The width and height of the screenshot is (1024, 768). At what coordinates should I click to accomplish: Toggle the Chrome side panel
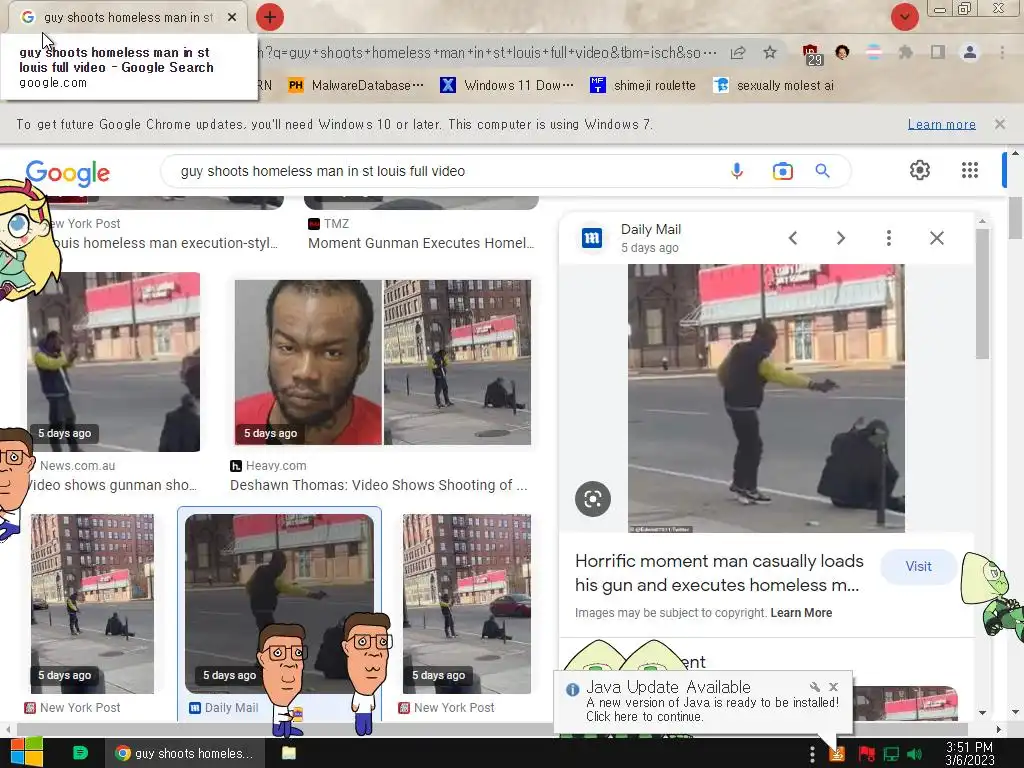pyautogui.click(x=938, y=52)
